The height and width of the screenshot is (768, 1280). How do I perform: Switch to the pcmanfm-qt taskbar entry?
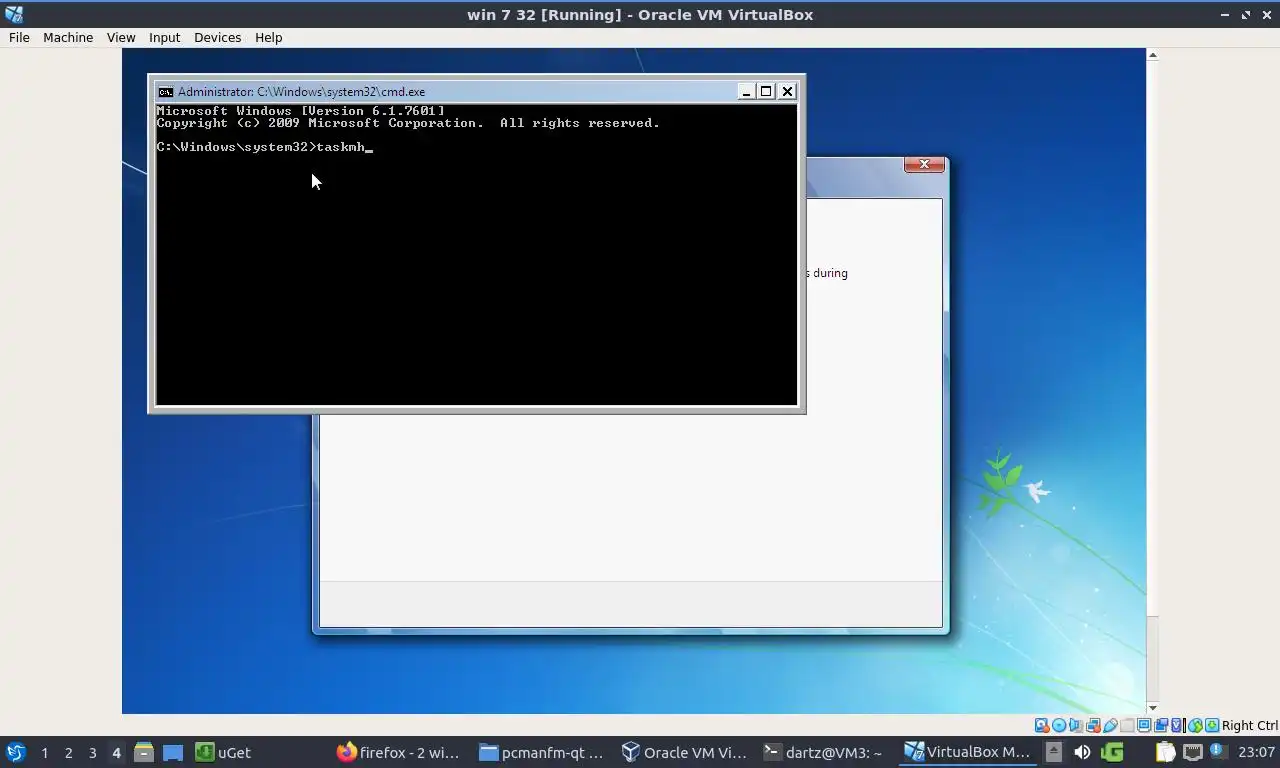(x=542, y=752)
